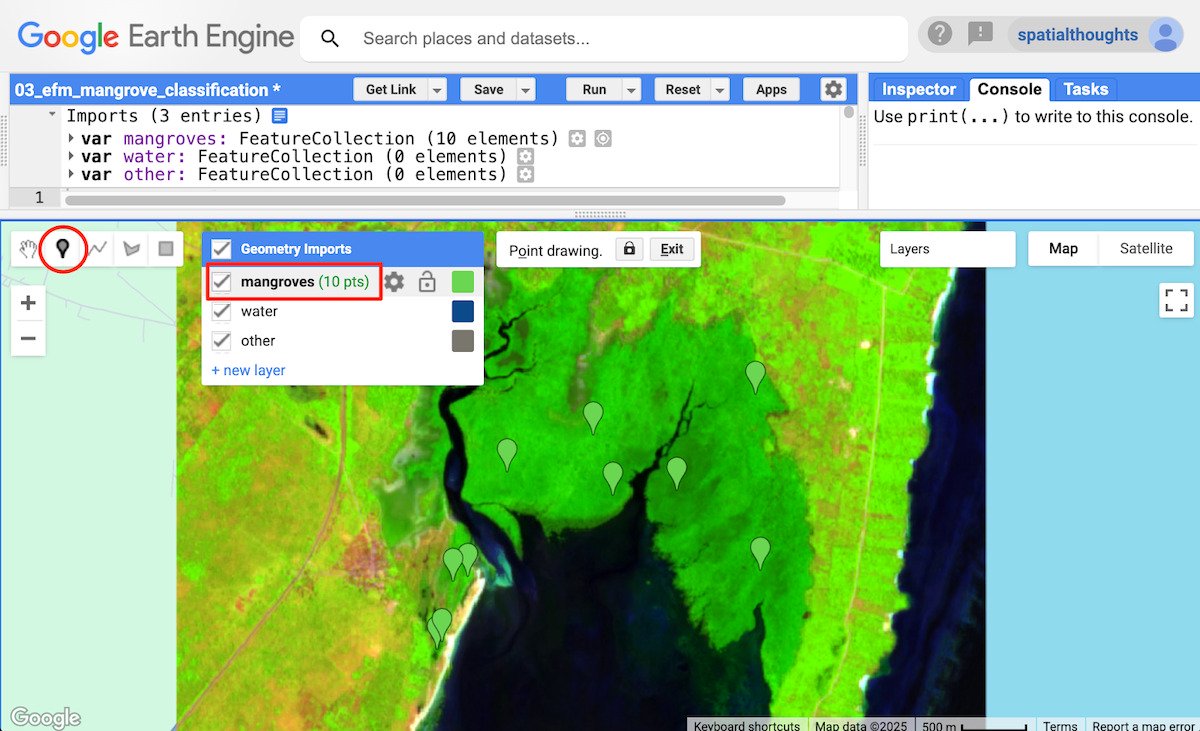Toggle lock on the mangroves layer
Screen dimensions: 1200x731
427,282
